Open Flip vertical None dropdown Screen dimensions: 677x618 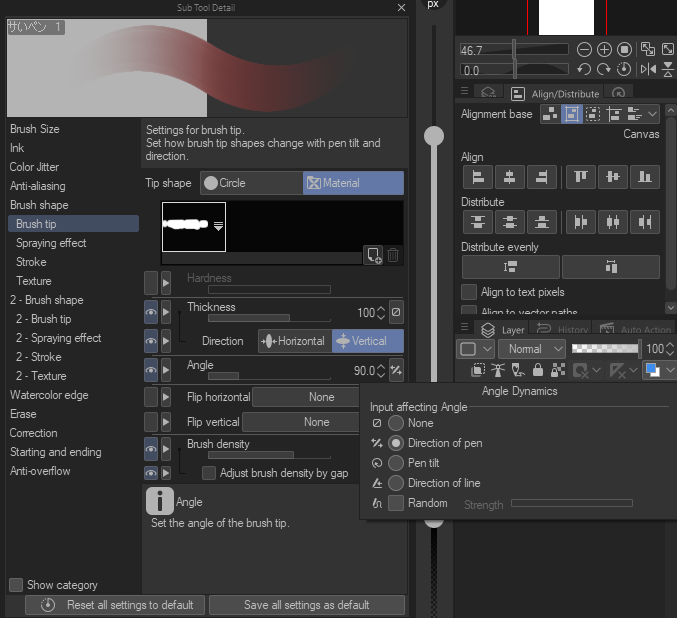[x=301, y=422]
